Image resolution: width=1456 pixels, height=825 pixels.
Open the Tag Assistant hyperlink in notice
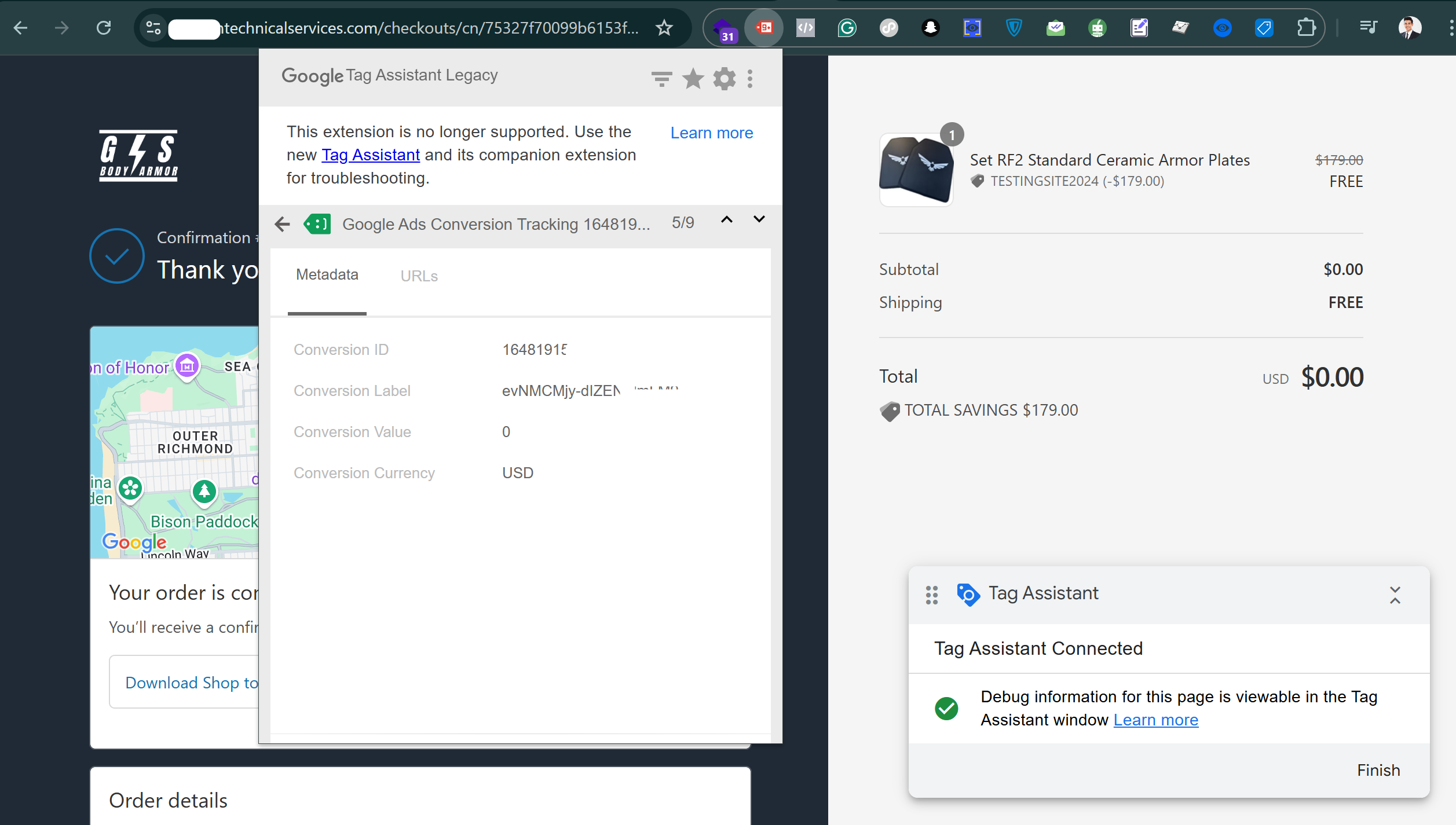tap(371, 155)
